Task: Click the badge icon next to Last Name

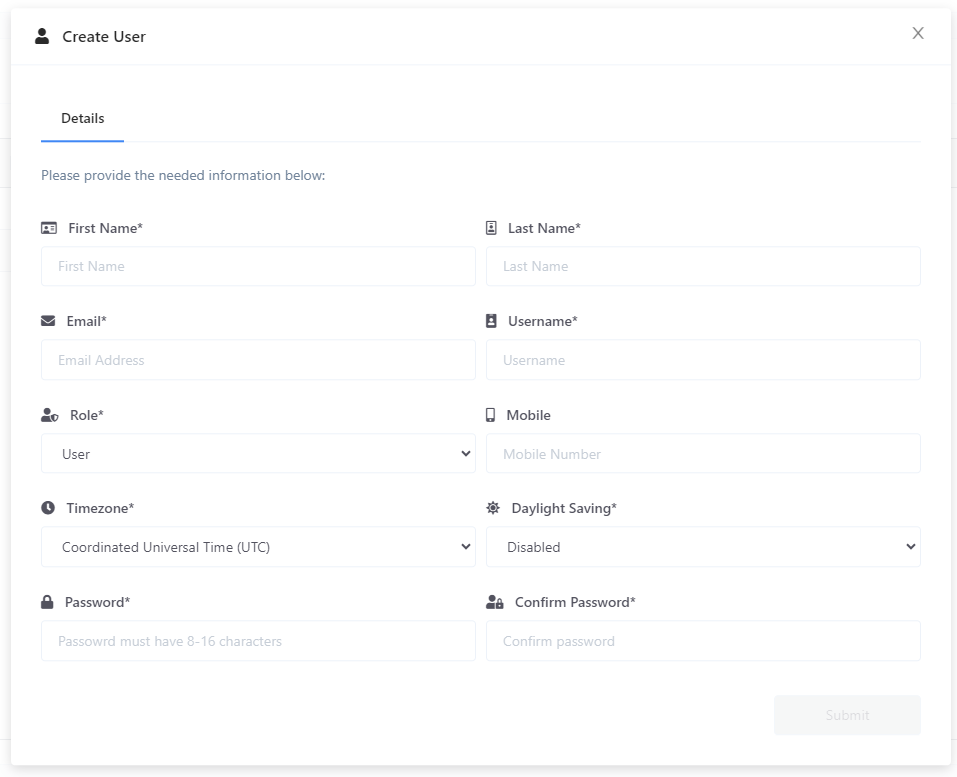Action: pyautogui.click(x=491, y=228)
